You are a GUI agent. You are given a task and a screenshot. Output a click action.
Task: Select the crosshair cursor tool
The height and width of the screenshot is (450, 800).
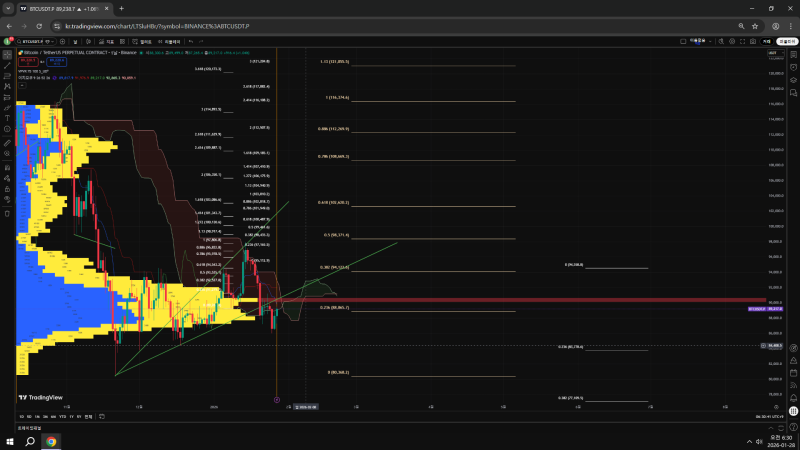tap(7, 55)
